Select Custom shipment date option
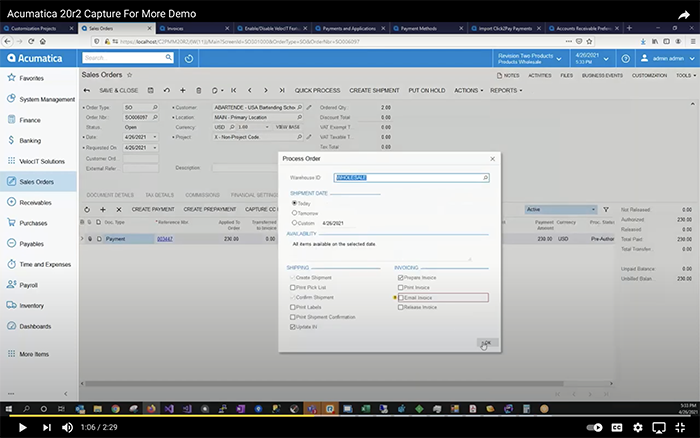Viewport: 700px width, 438px height. [x=294, y=223]
